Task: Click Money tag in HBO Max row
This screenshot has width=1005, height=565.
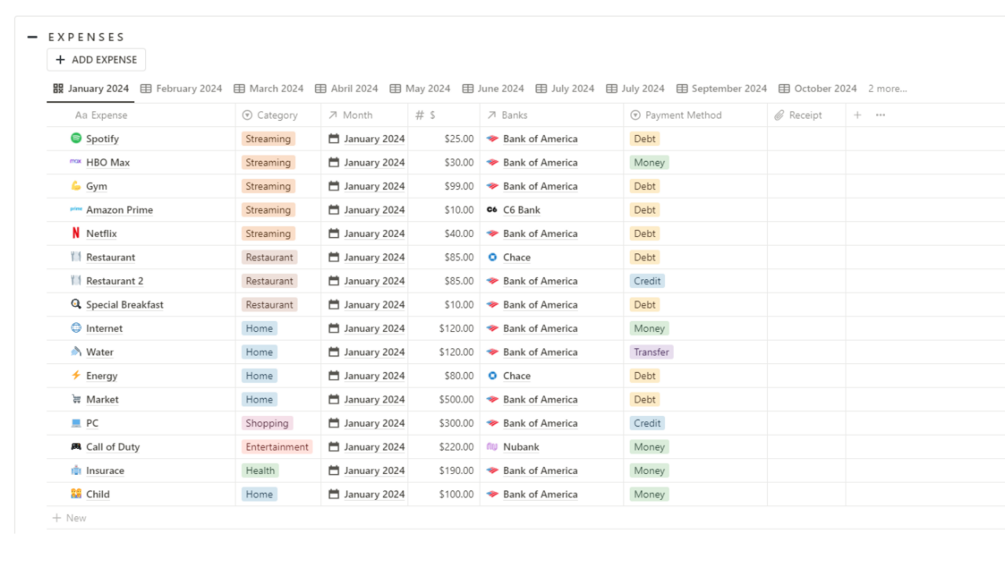Action: coord(649,163)
